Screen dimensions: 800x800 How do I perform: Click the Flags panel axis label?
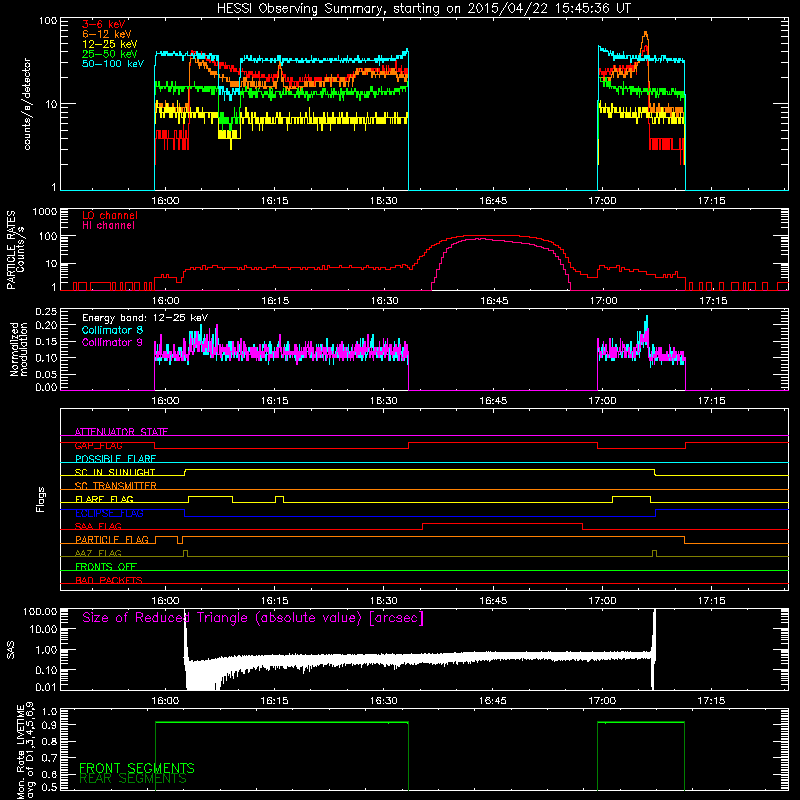click(41, 499)
